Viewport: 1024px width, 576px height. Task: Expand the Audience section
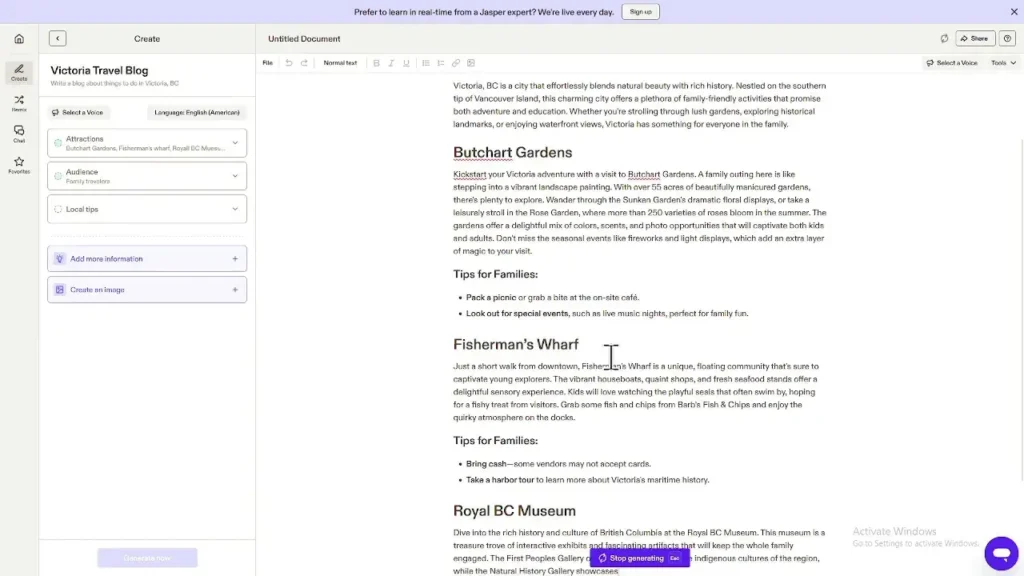233,174
